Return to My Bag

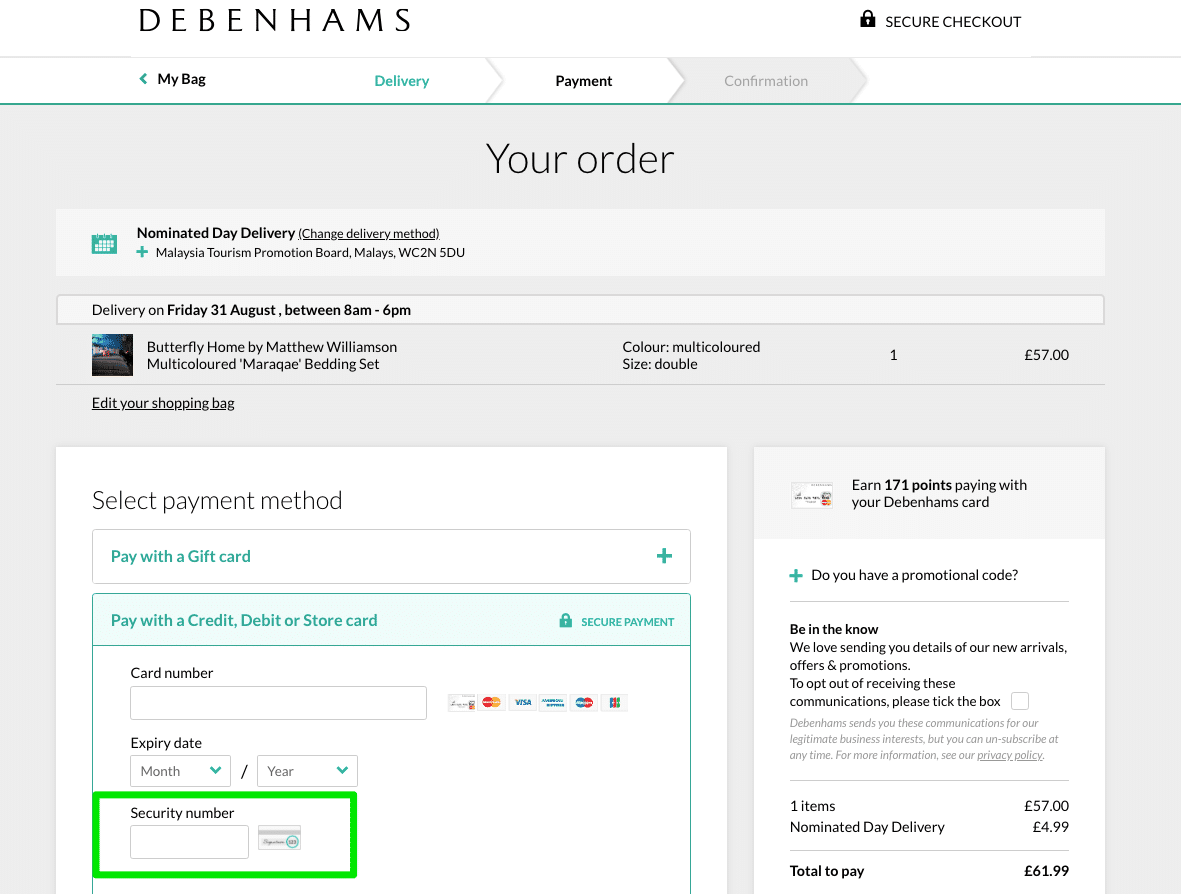click(x=172, y=79)
